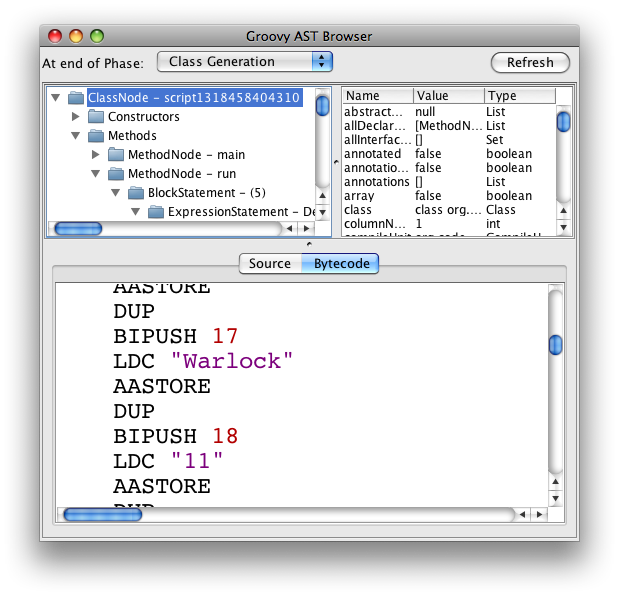The height and width of the screenshot is (596, 619).
Task: Click the tree panel vertical scrollbar thumb
Action: [323, 105]
